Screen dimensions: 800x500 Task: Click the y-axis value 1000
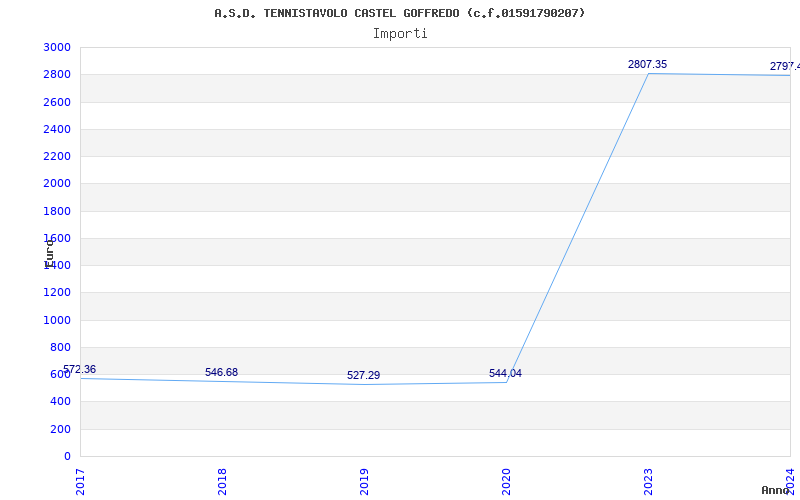point(57,320)
